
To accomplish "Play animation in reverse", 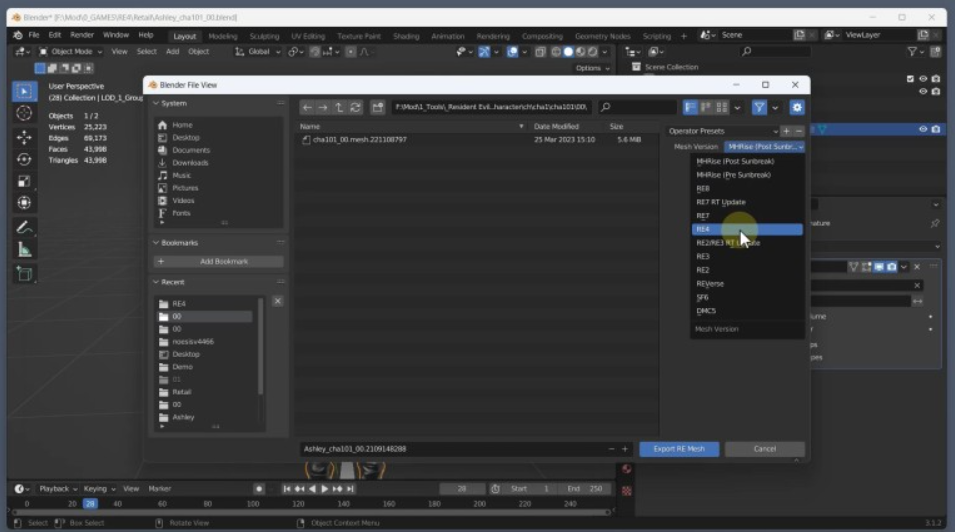I will pos(312,489).
